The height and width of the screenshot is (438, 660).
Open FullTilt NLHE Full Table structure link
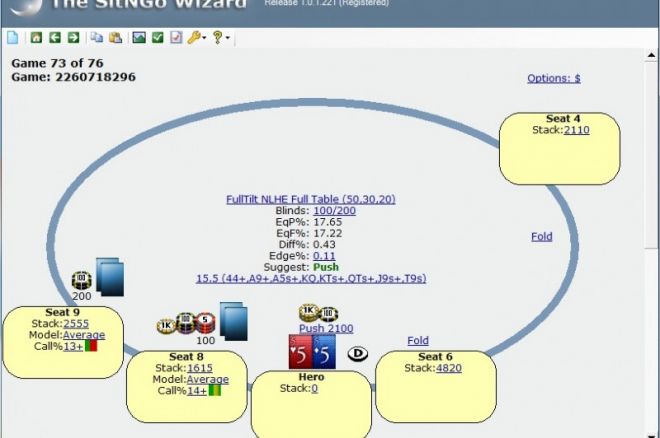pyautogui.click(x=311, y=199)
